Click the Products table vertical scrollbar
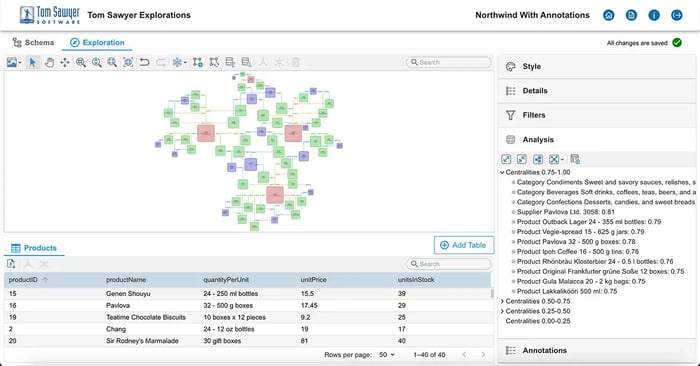The width and height of the screenshot is (700, 366). click(x=492, y=293)
